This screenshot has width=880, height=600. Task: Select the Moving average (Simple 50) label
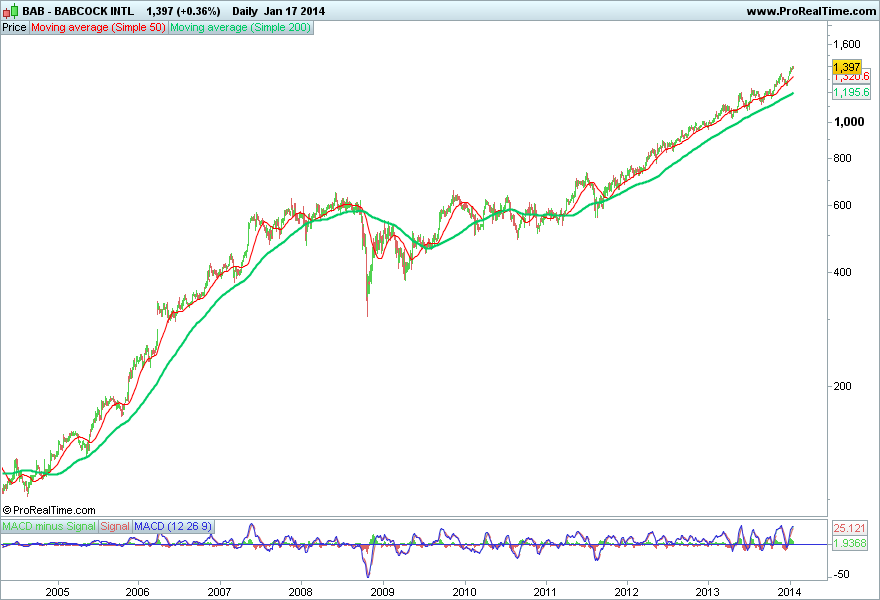tap(98, 28)
